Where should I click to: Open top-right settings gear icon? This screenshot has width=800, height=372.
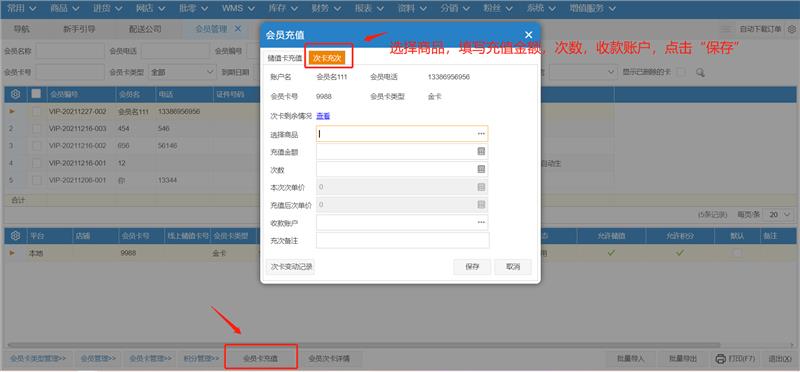791,29
